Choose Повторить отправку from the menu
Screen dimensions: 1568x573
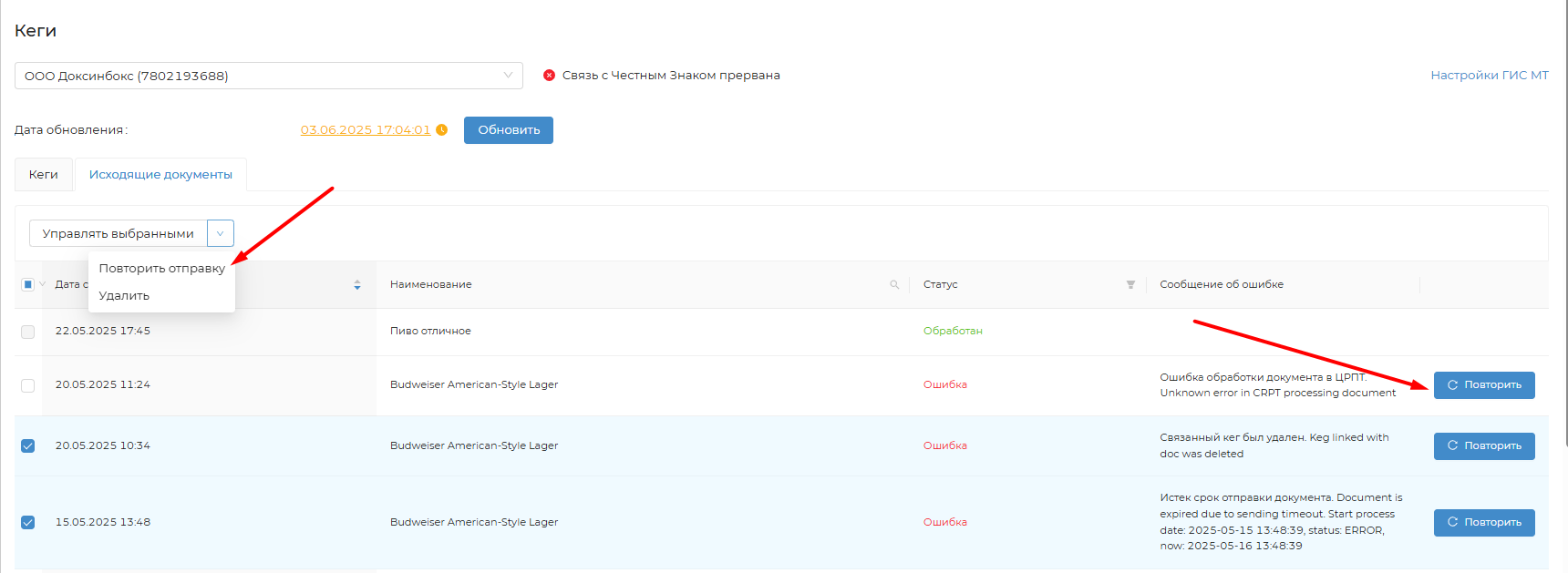coord(161,269)
